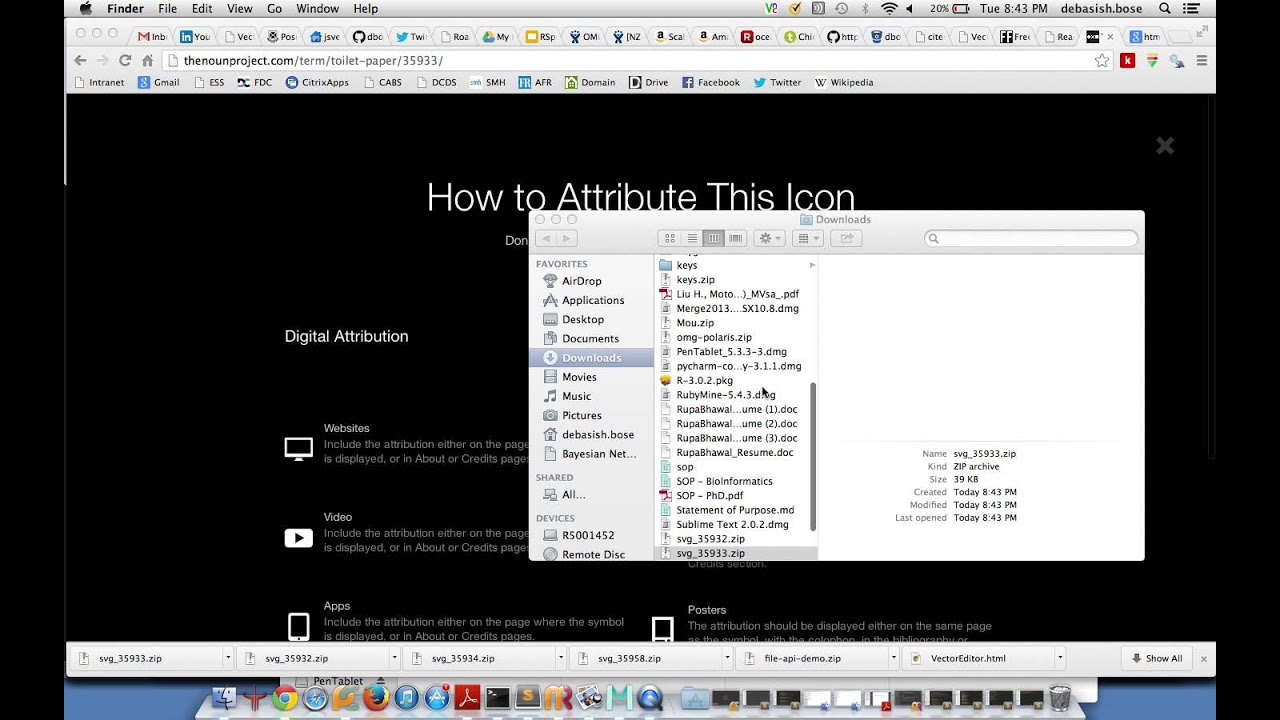Image resolution: width=1280 pixels, height=720 pixels.
Task: Open Drive bookmark
Action: click(648, 82)
